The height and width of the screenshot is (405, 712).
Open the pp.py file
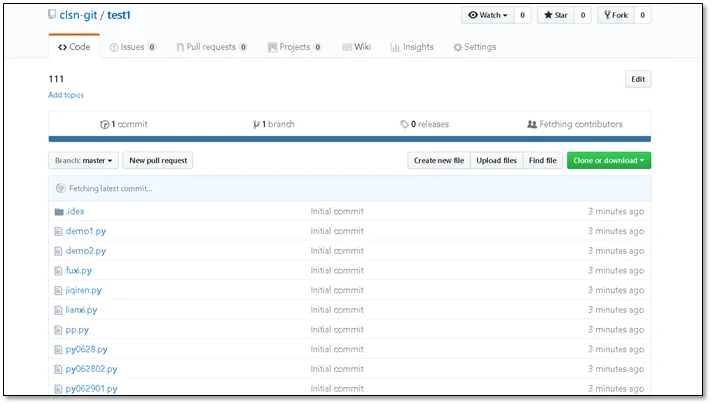point(77,331)
